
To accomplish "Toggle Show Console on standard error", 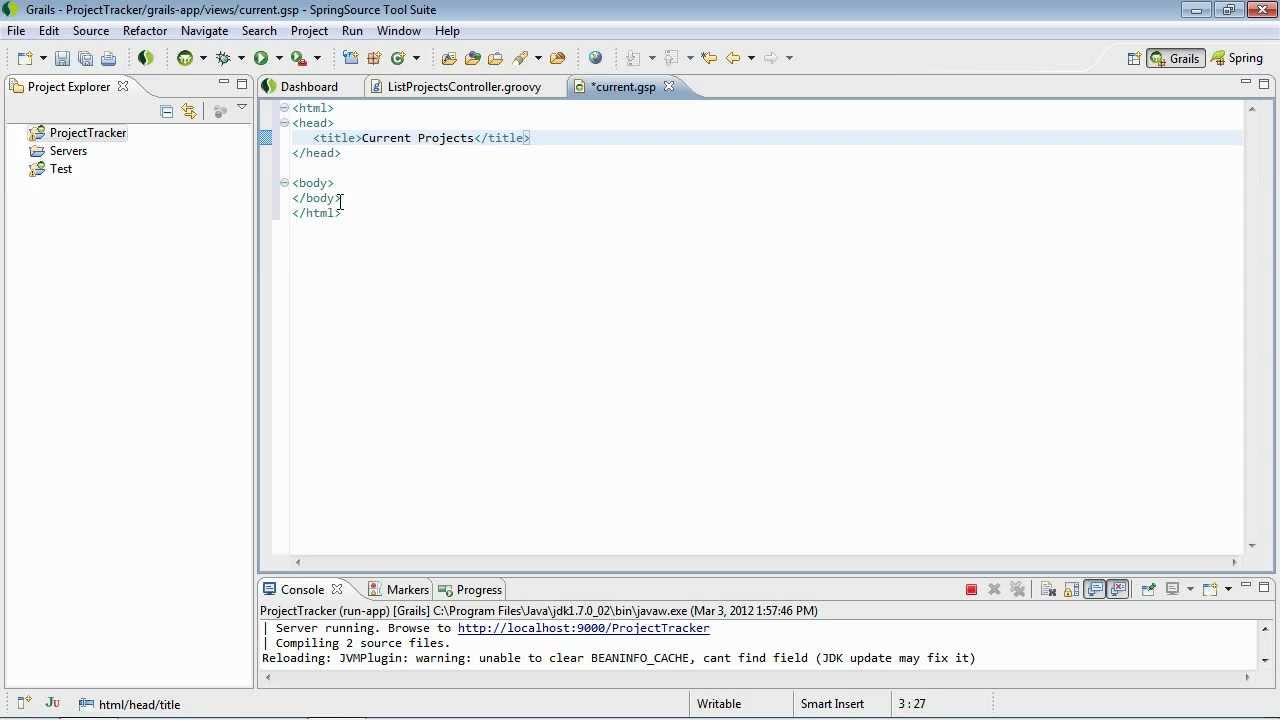I will [x=1118, y=590].
